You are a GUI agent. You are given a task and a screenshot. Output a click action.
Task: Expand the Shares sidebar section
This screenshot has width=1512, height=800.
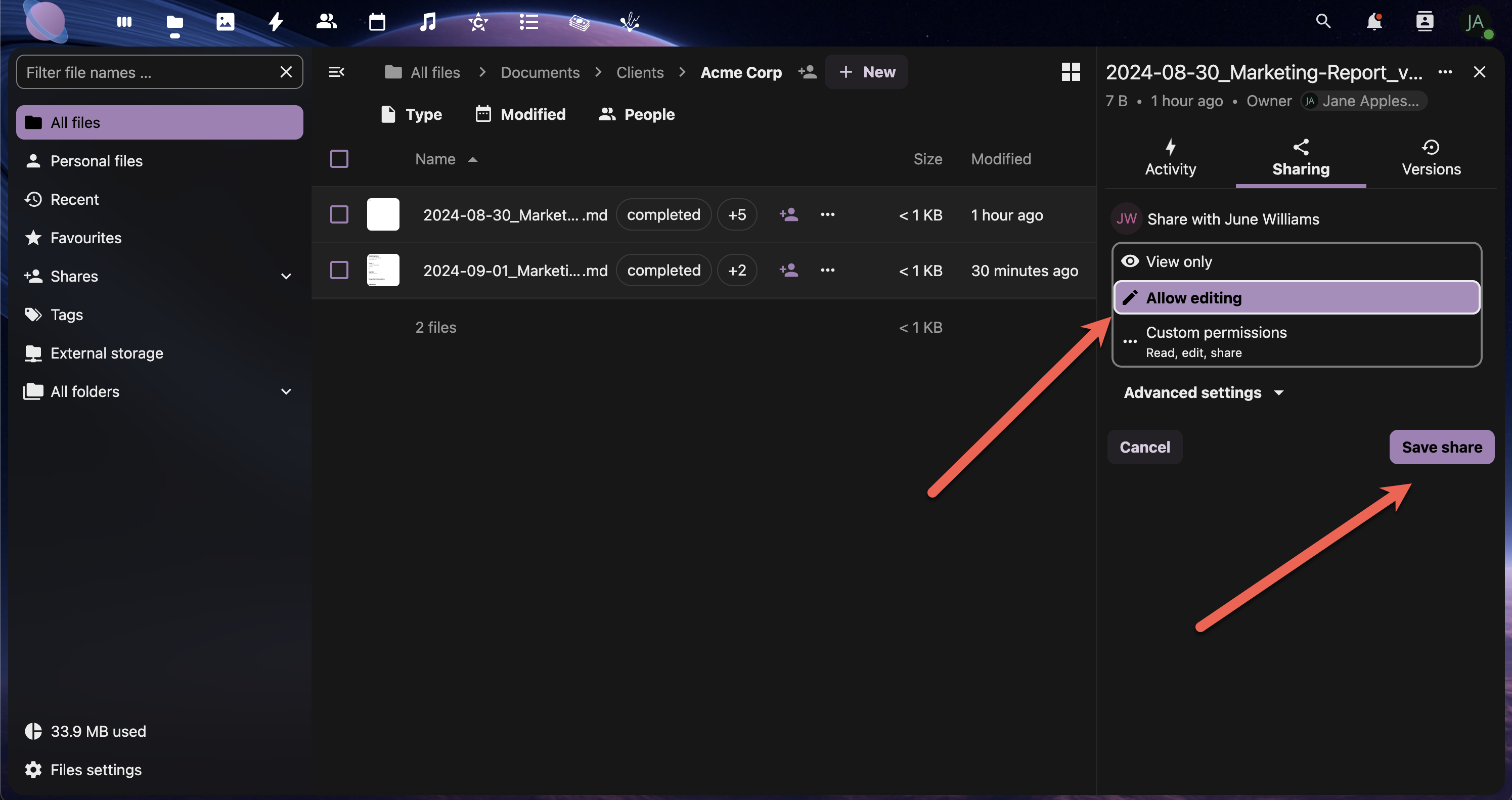tap(286, 277)
